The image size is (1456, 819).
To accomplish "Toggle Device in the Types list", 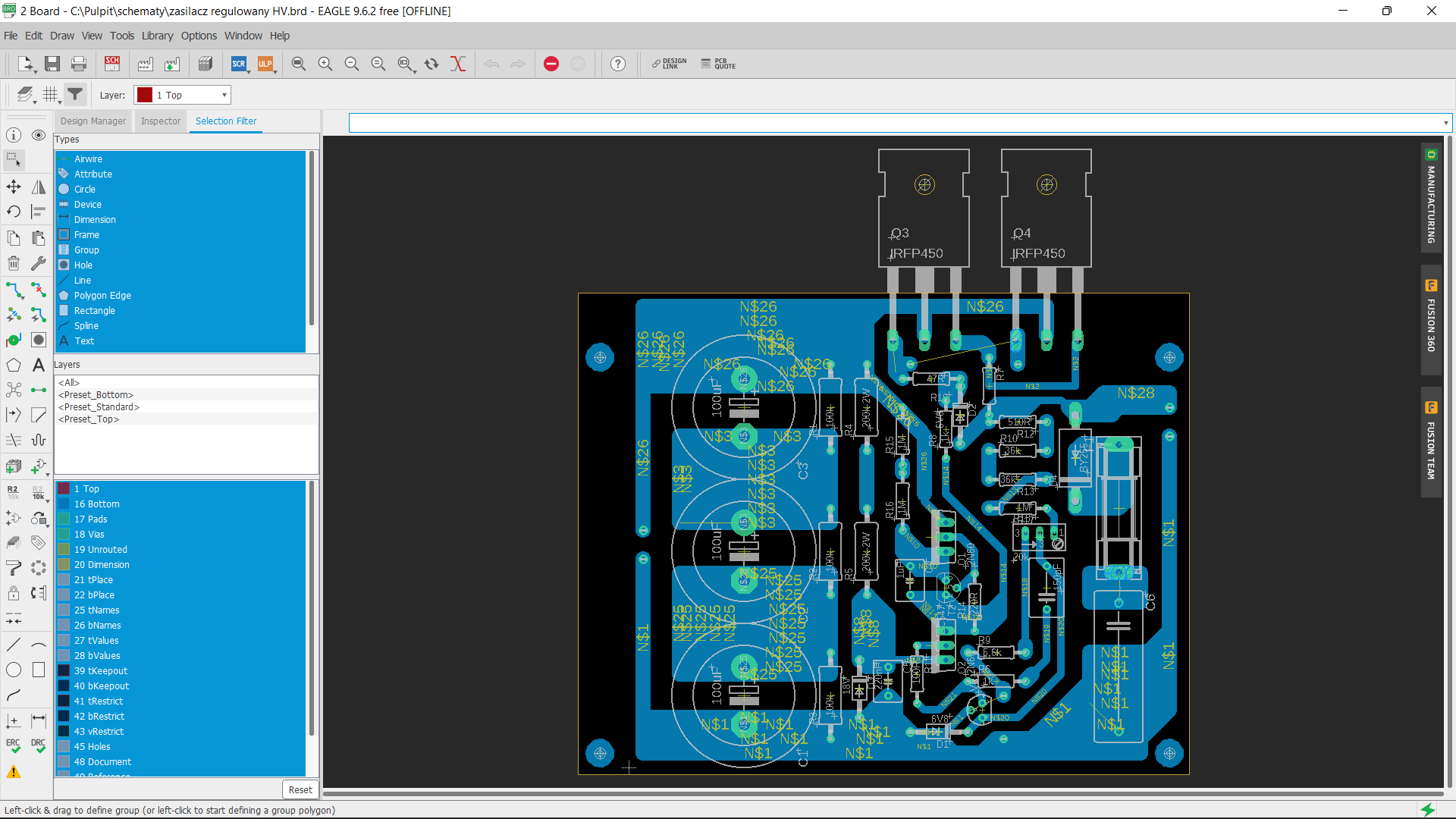I will point(180,205).
